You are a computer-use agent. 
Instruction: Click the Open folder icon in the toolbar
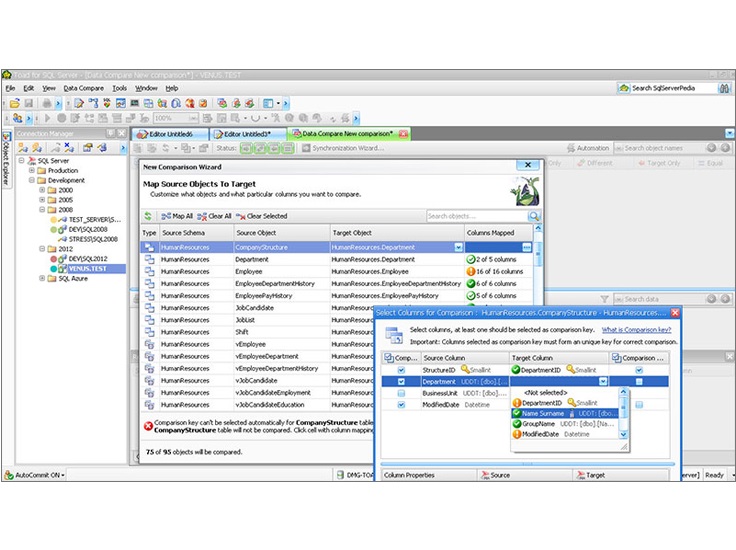click(x=15, y=103)
